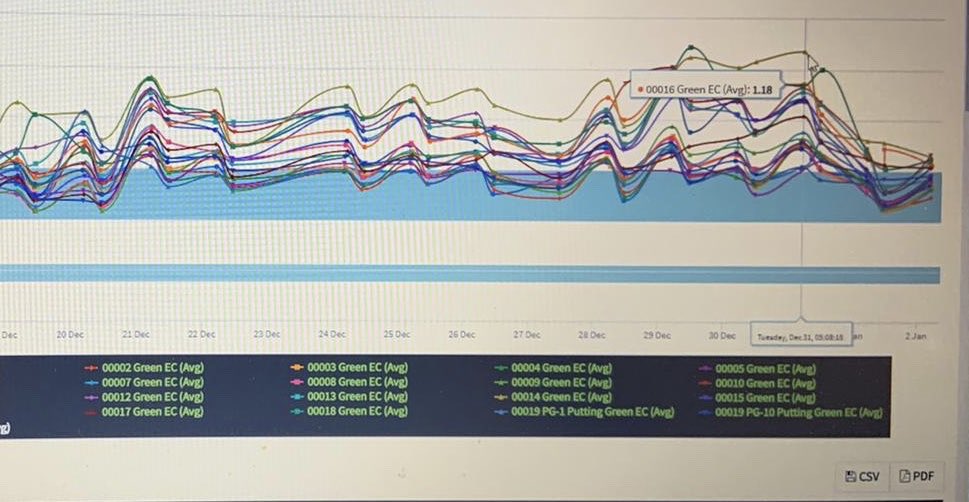Click the 21 Dec date label

pos(135,334)
